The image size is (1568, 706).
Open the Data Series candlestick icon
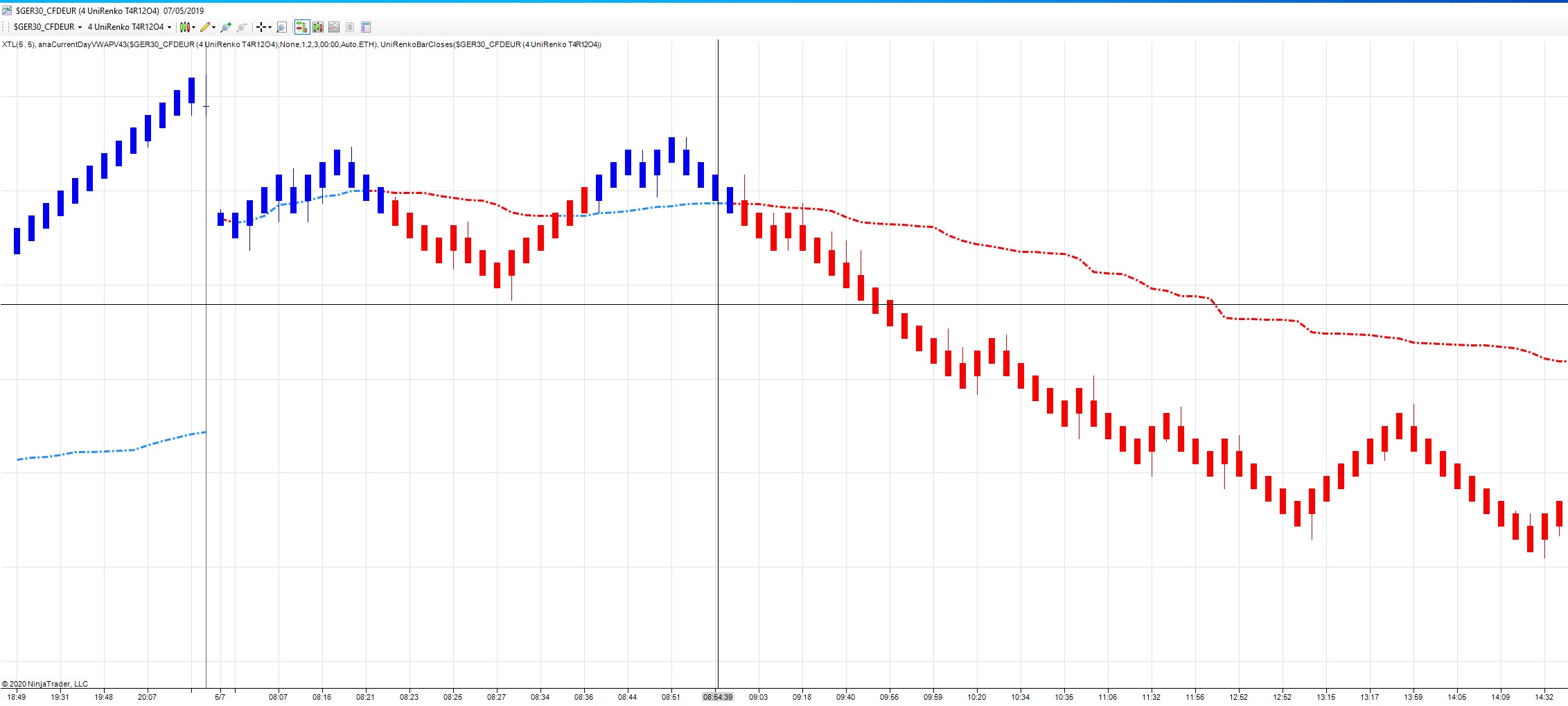pos(318,27)
